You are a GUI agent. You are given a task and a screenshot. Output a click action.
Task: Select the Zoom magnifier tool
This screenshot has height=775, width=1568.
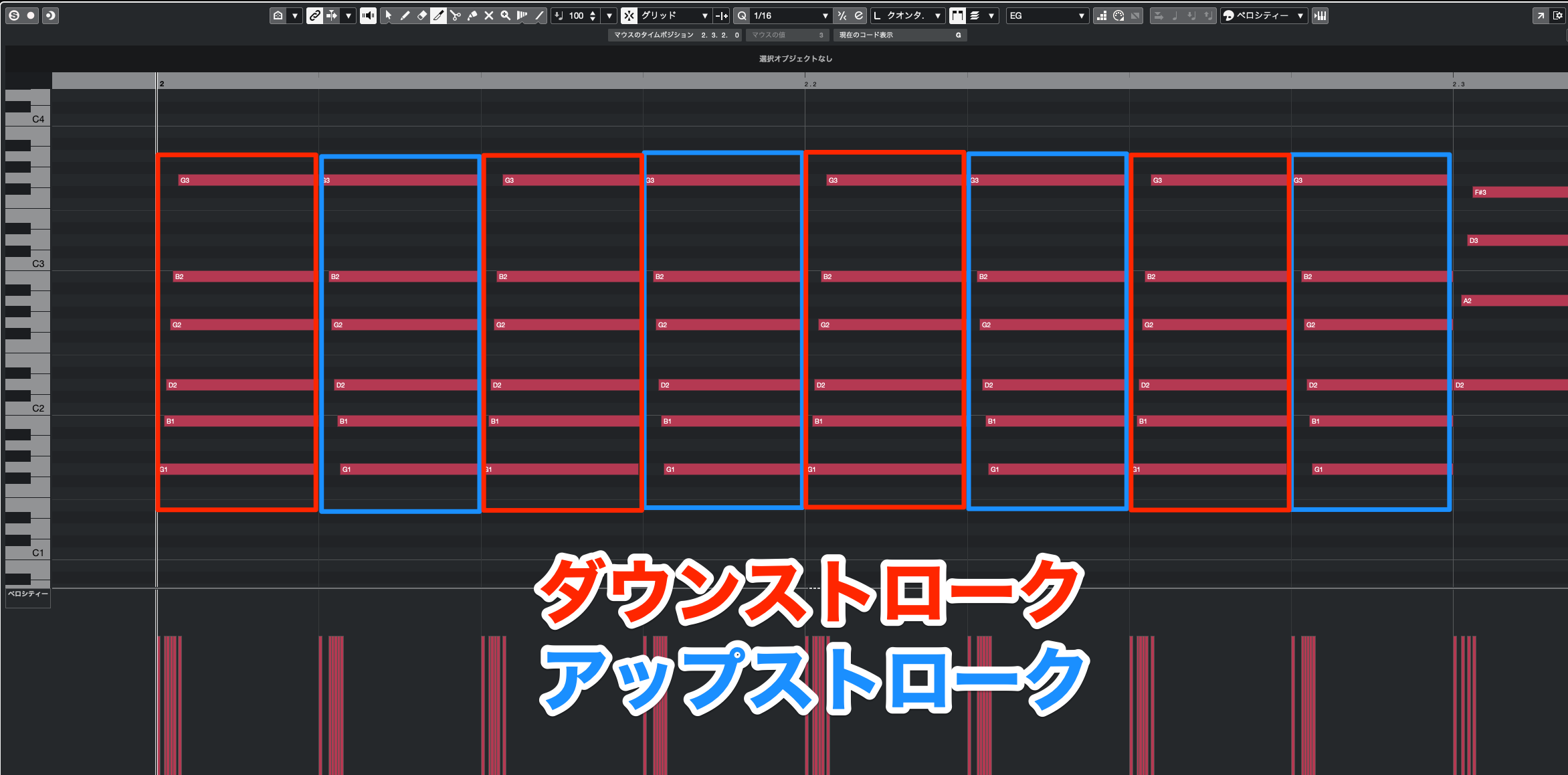[506, 15]
